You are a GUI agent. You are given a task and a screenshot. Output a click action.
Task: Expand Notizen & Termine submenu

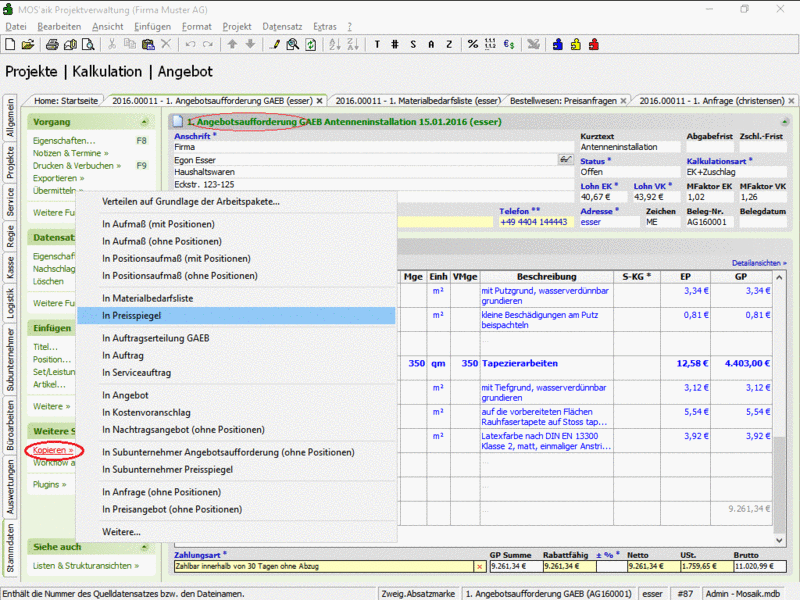[70, 153]
